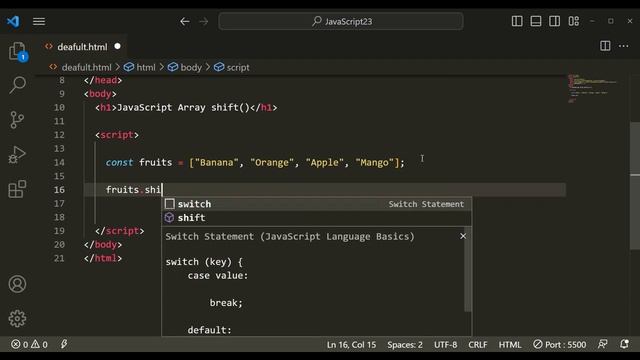Open the Accounts menu icon
The width and height of the screenshot is (640, 360).
(x=17, y=284)
